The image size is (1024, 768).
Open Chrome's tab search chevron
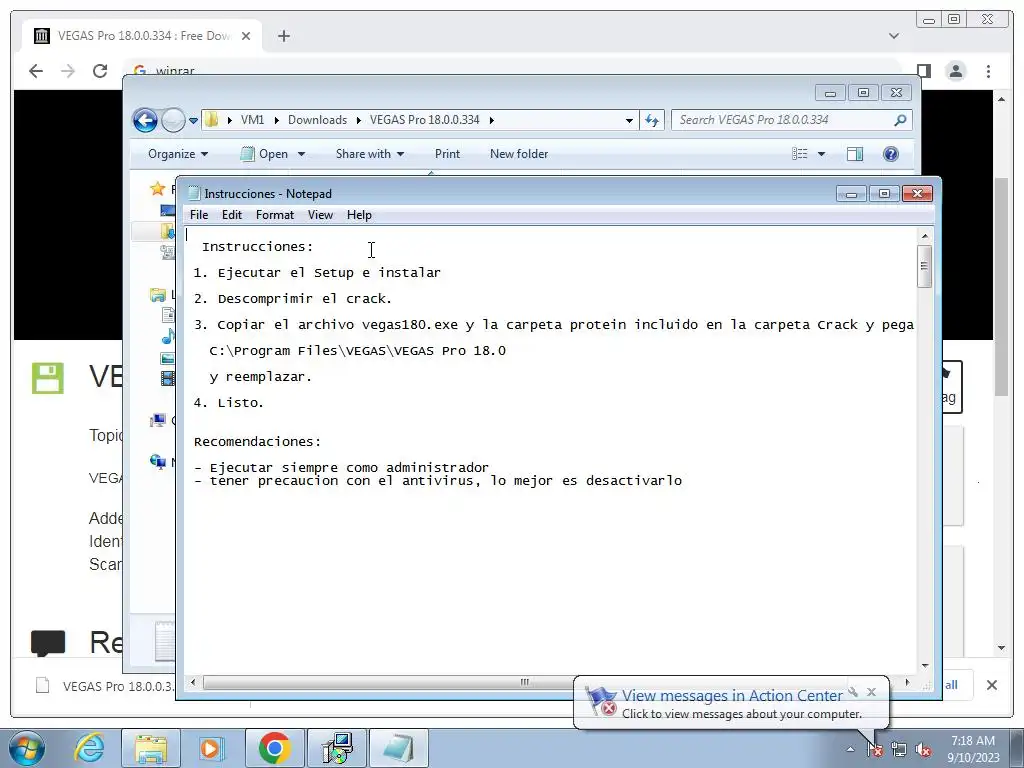894,36
